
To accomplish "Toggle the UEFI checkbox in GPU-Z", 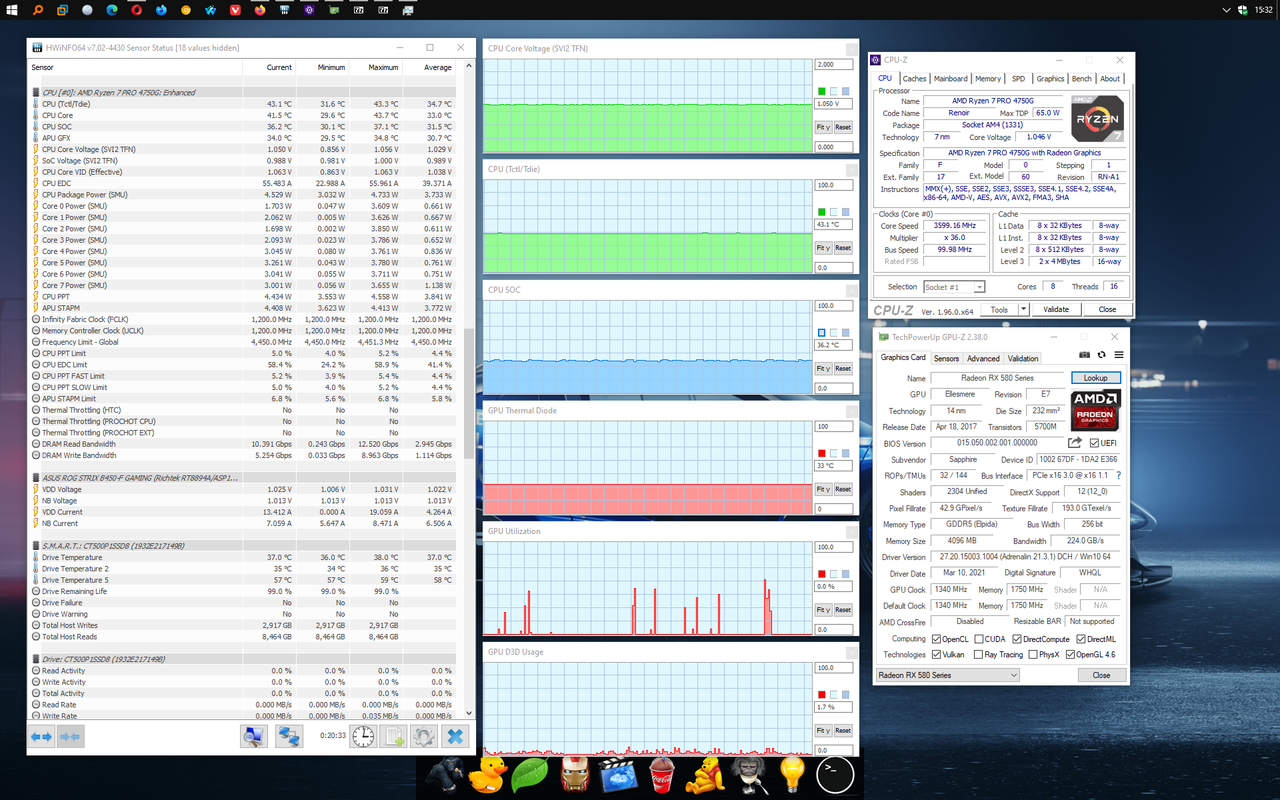I will pyautogui.click(x=1094, y=443).
